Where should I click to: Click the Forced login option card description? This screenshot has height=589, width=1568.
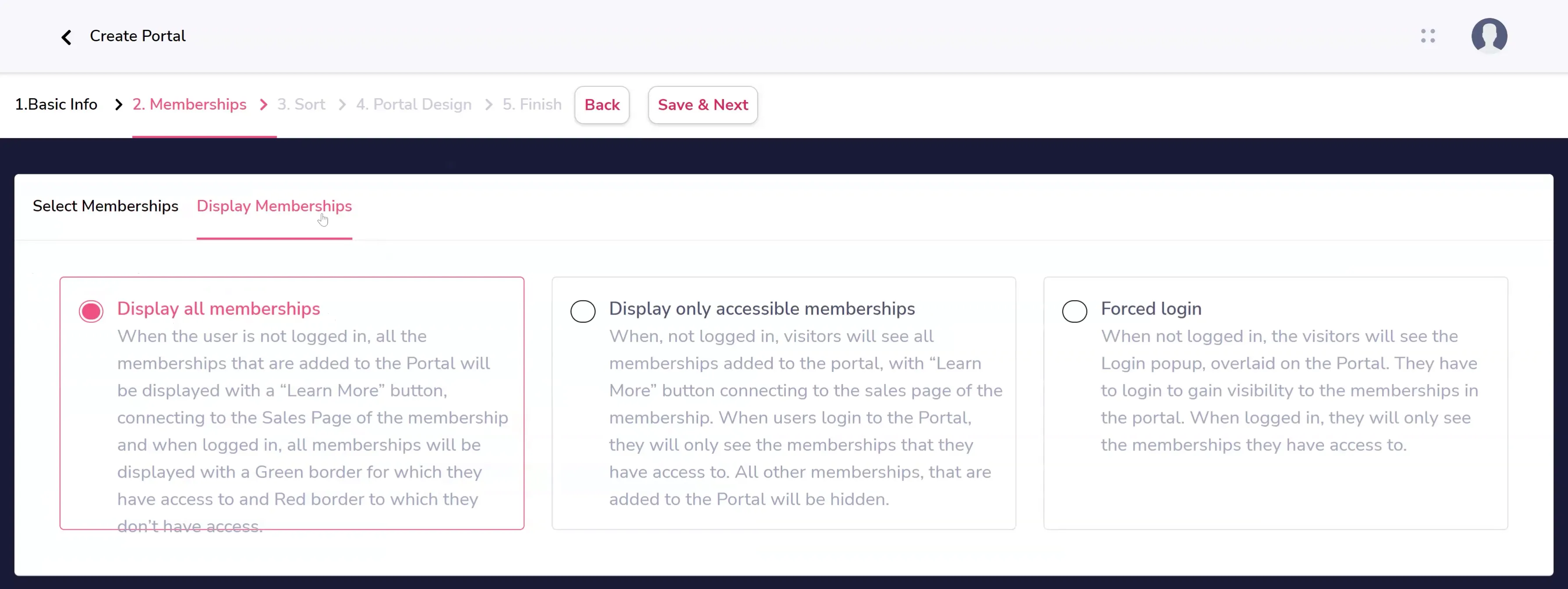(1289, 390)
